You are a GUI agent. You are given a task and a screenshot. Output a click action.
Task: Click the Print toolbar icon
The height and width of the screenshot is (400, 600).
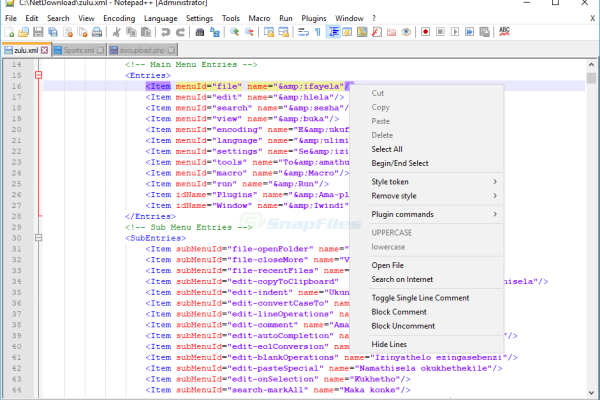(x=99, y=32)
